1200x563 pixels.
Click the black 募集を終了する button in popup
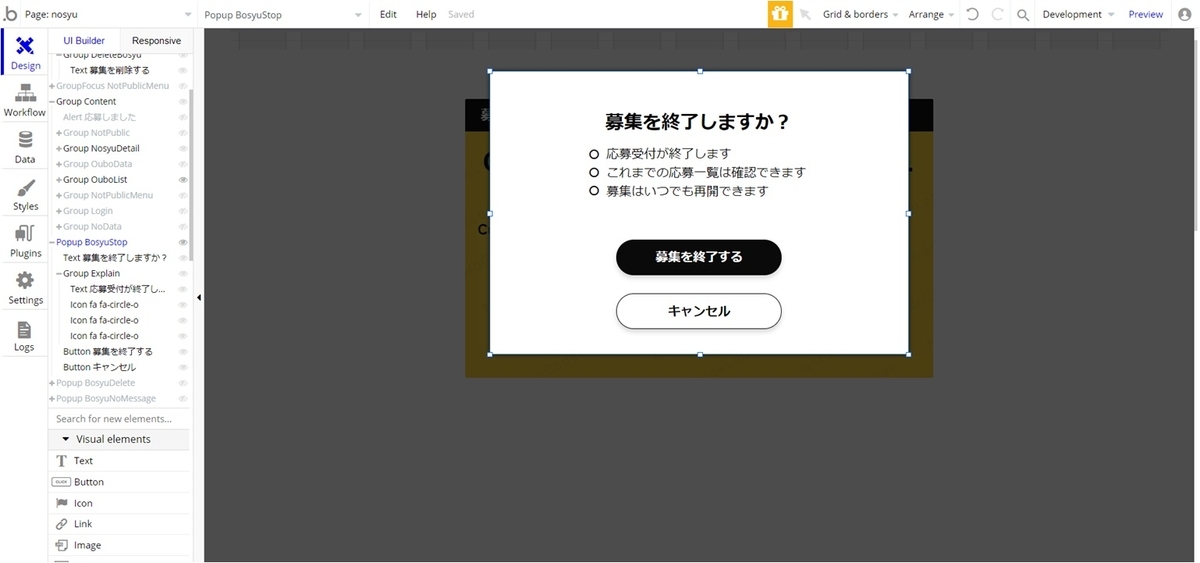698,257
